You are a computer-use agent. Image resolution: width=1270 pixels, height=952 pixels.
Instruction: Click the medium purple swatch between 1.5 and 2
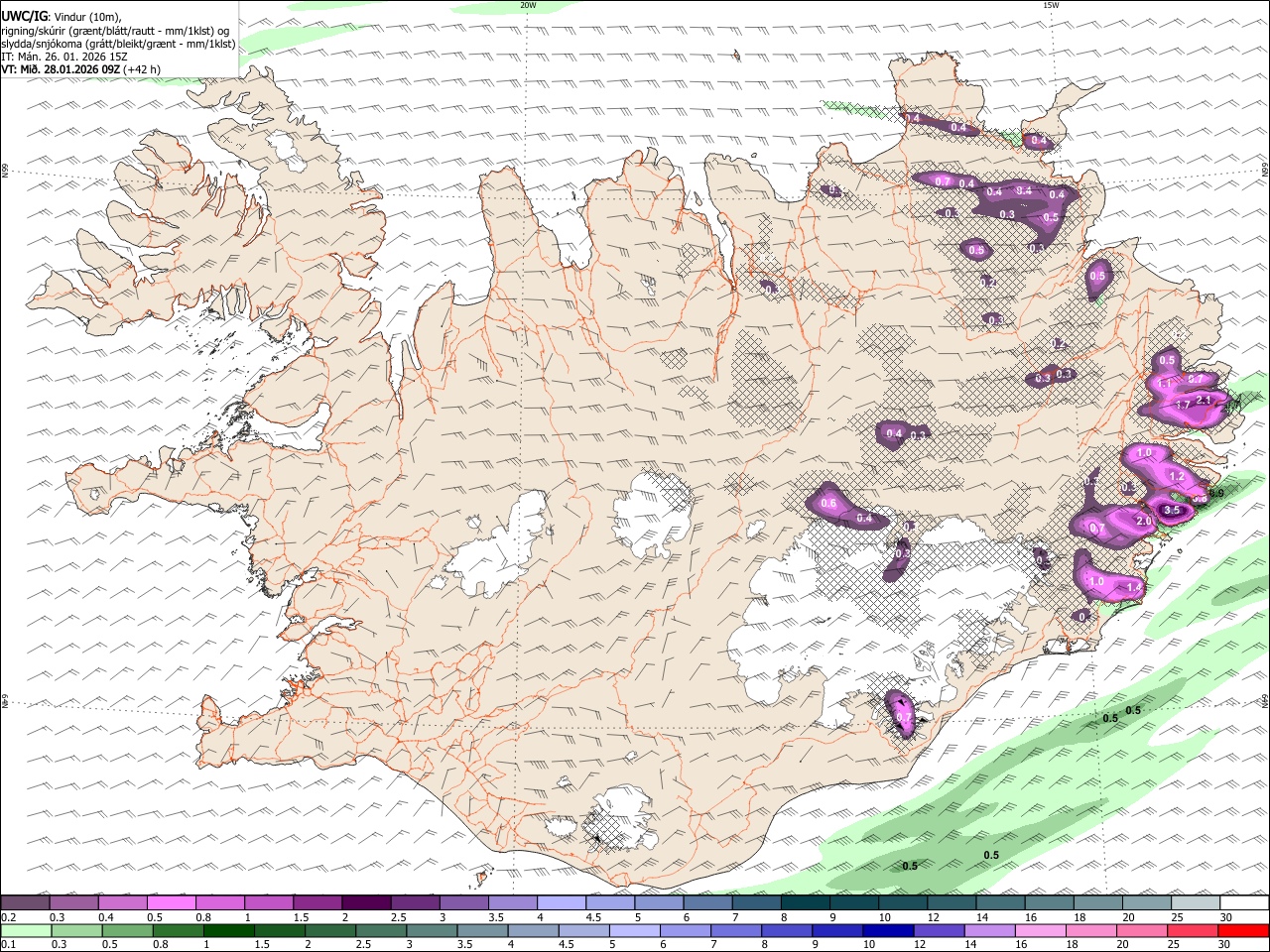317,902
